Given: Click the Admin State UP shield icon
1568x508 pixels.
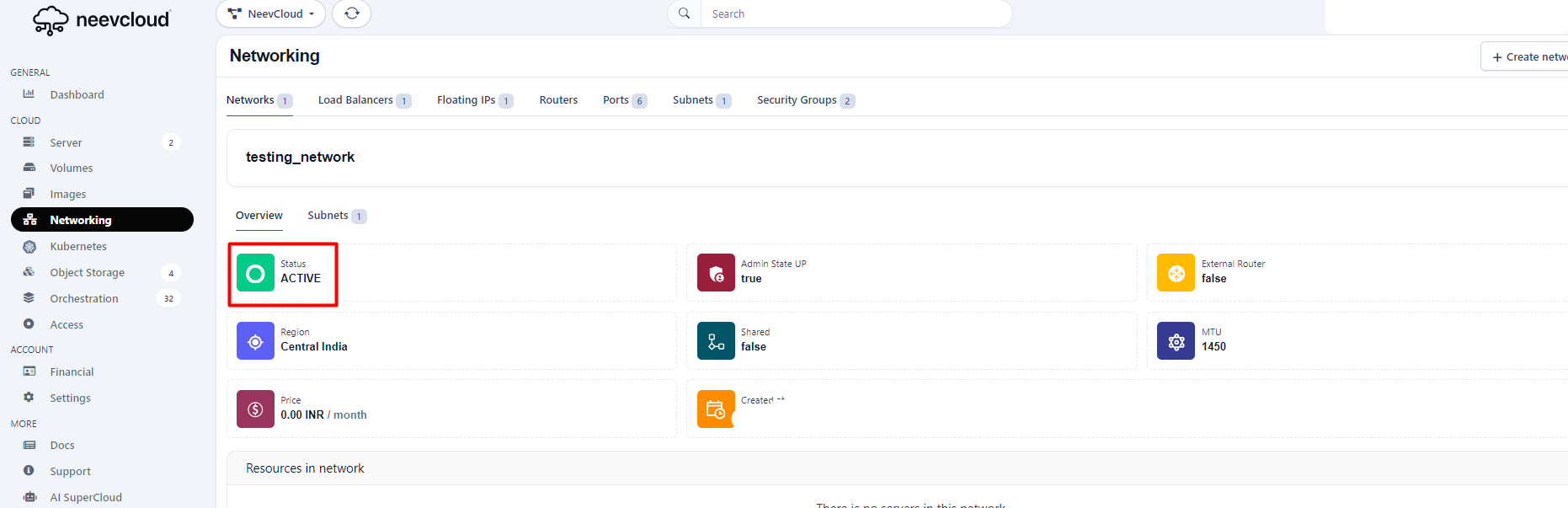Looking at the screenshot, I should [716, 273].
